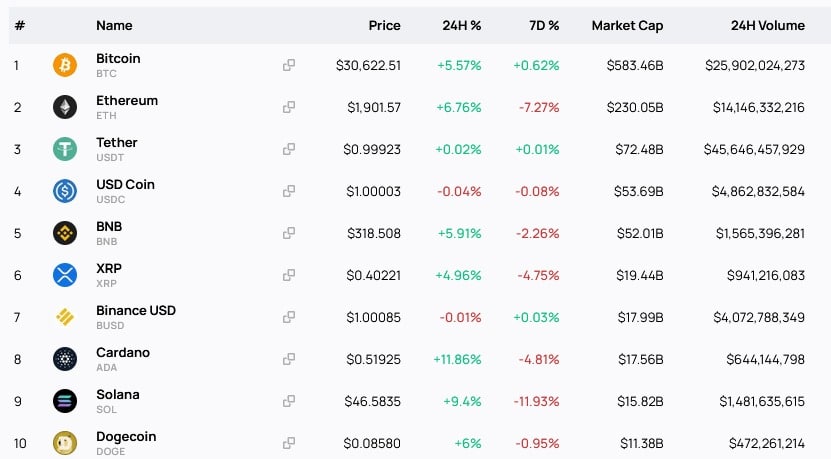
Task: Click the Cardano coin logo icon
Action: click(65, 359)
